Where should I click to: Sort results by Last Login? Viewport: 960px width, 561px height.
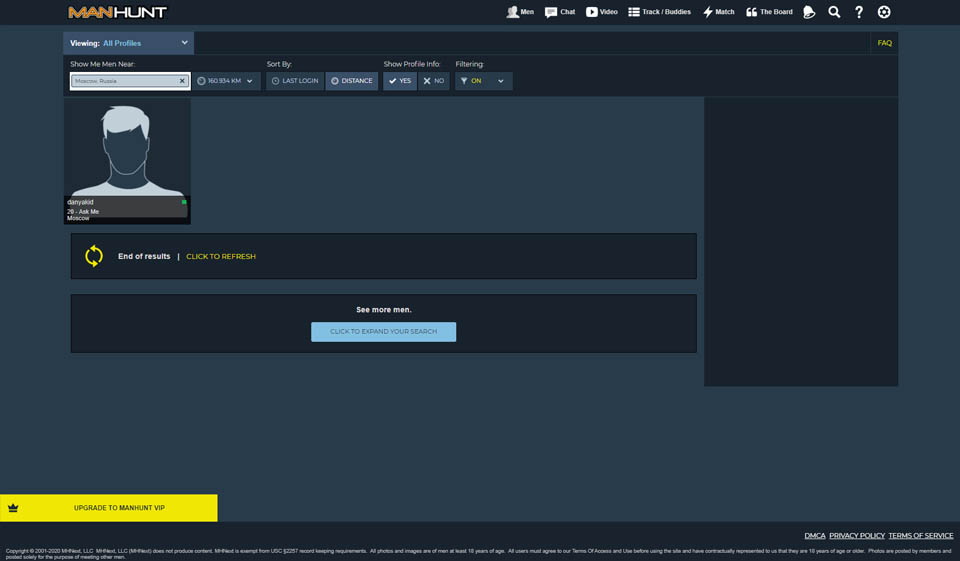tap(295, 81)
